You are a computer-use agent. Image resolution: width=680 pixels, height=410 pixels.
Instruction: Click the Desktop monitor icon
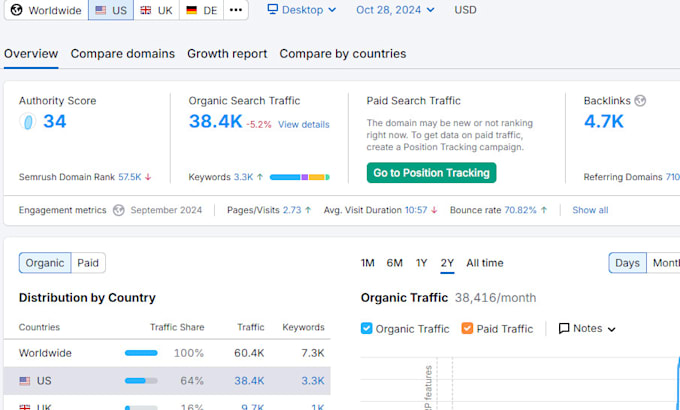coord(272,9)
